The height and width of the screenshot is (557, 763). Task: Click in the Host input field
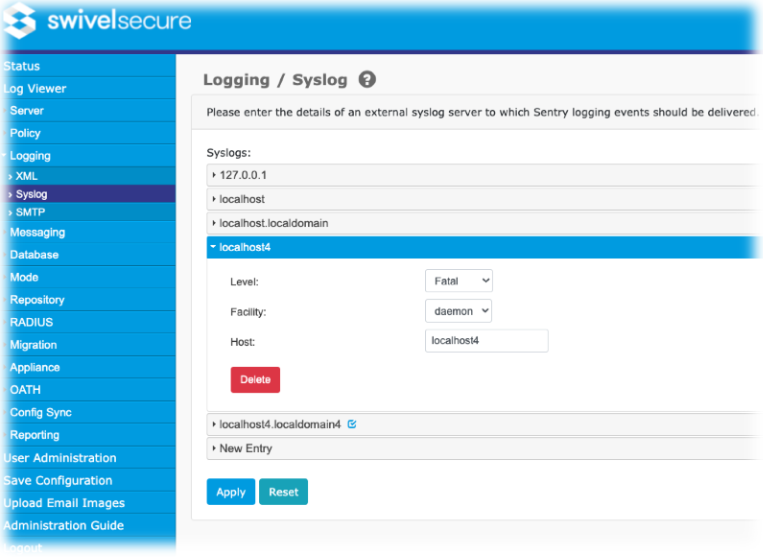487,341
